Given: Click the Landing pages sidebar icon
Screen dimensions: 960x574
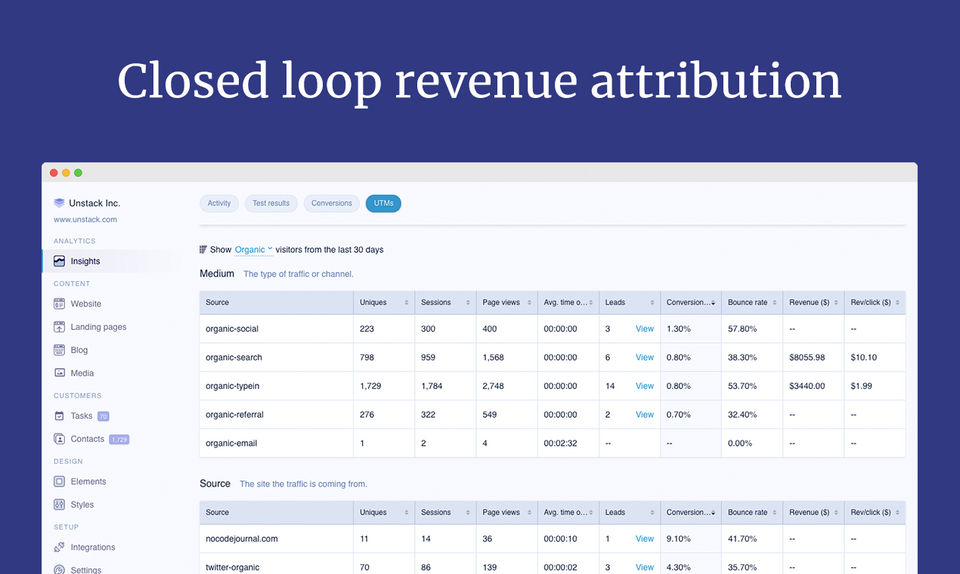Looking at the screenshot, I should (59, 327).
